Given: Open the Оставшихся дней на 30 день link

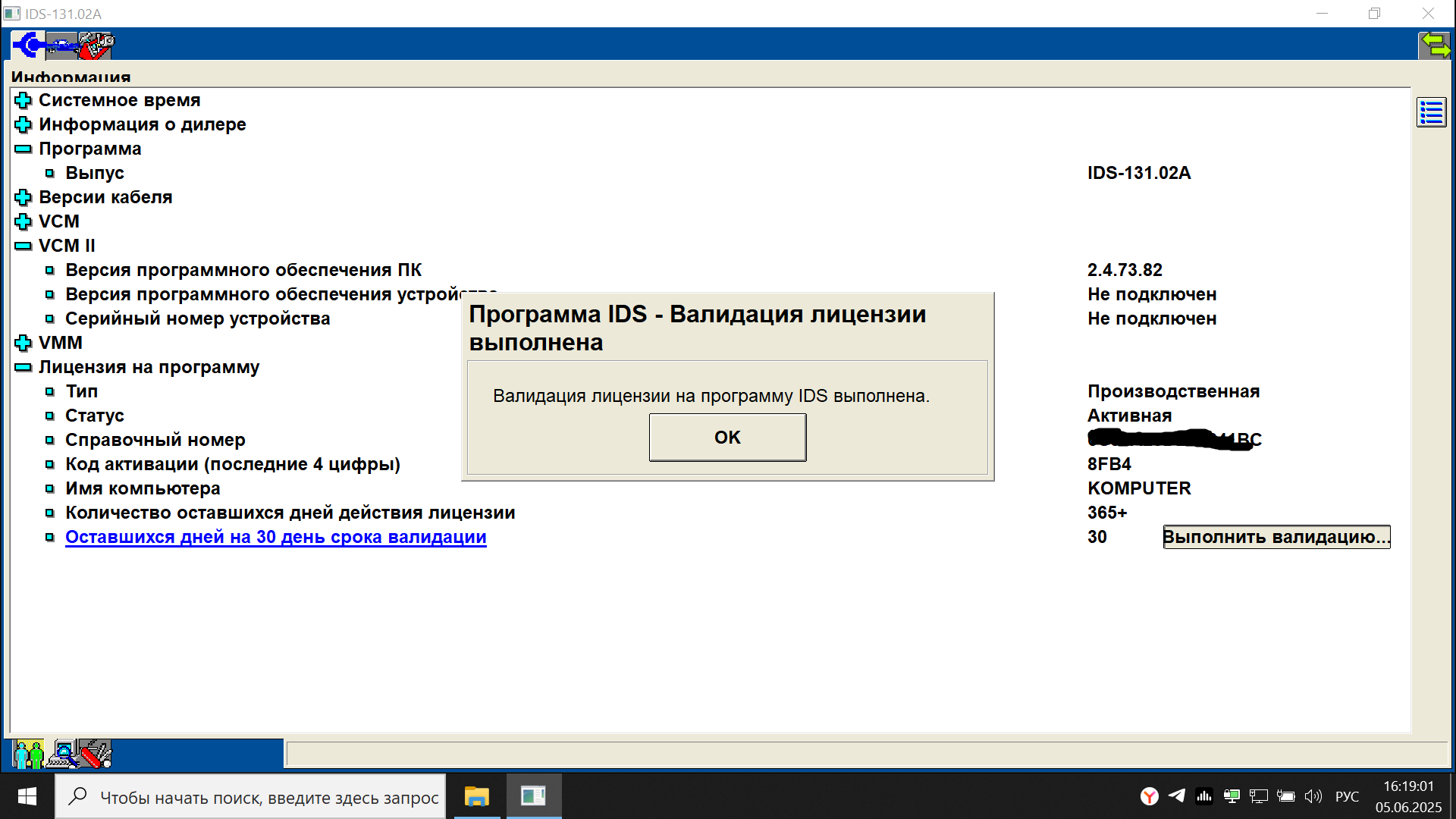Looking at the screenshot, I should 276,537.
